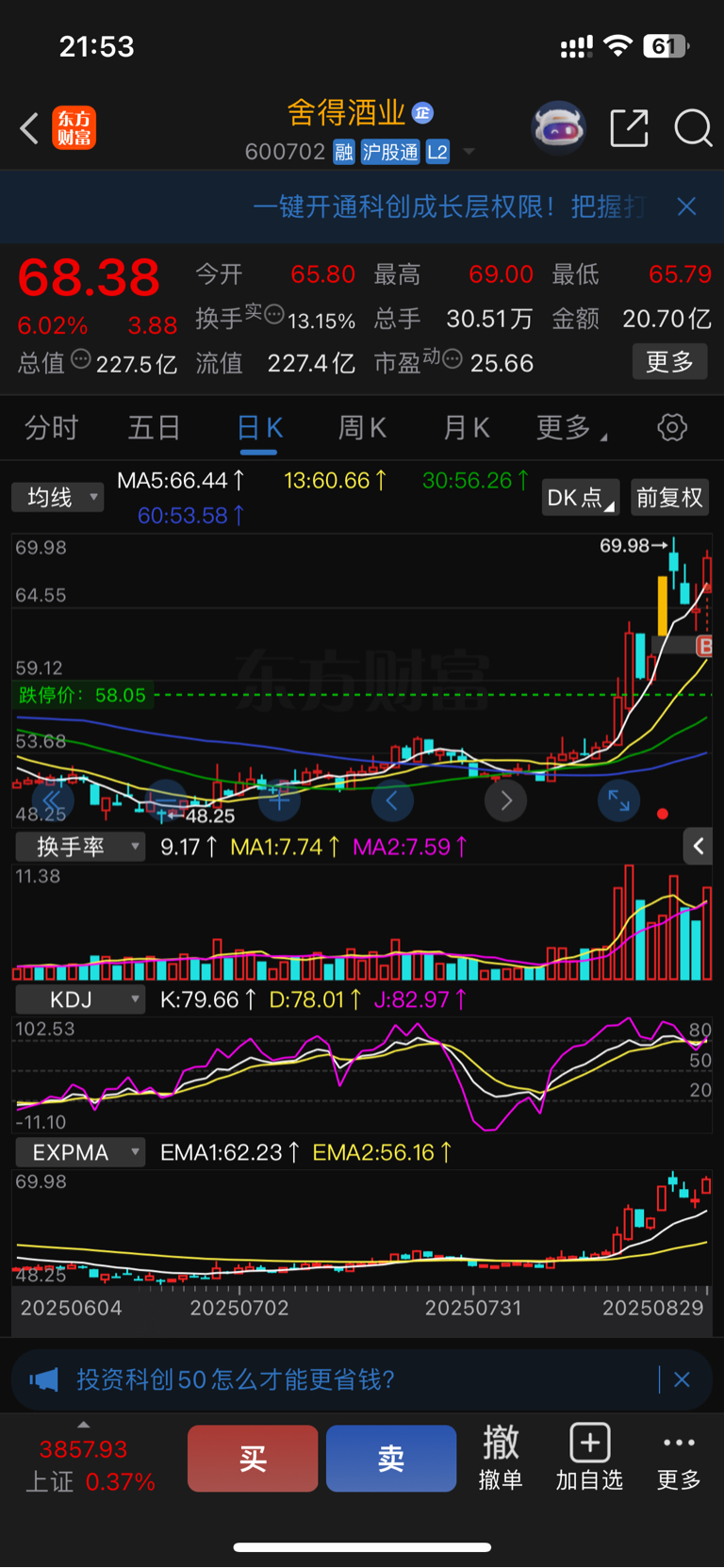Image resolution: width=724 pixels, height=1568 pixels.
Task: Tap the red 买 buy button
Action: point(253,1459)
